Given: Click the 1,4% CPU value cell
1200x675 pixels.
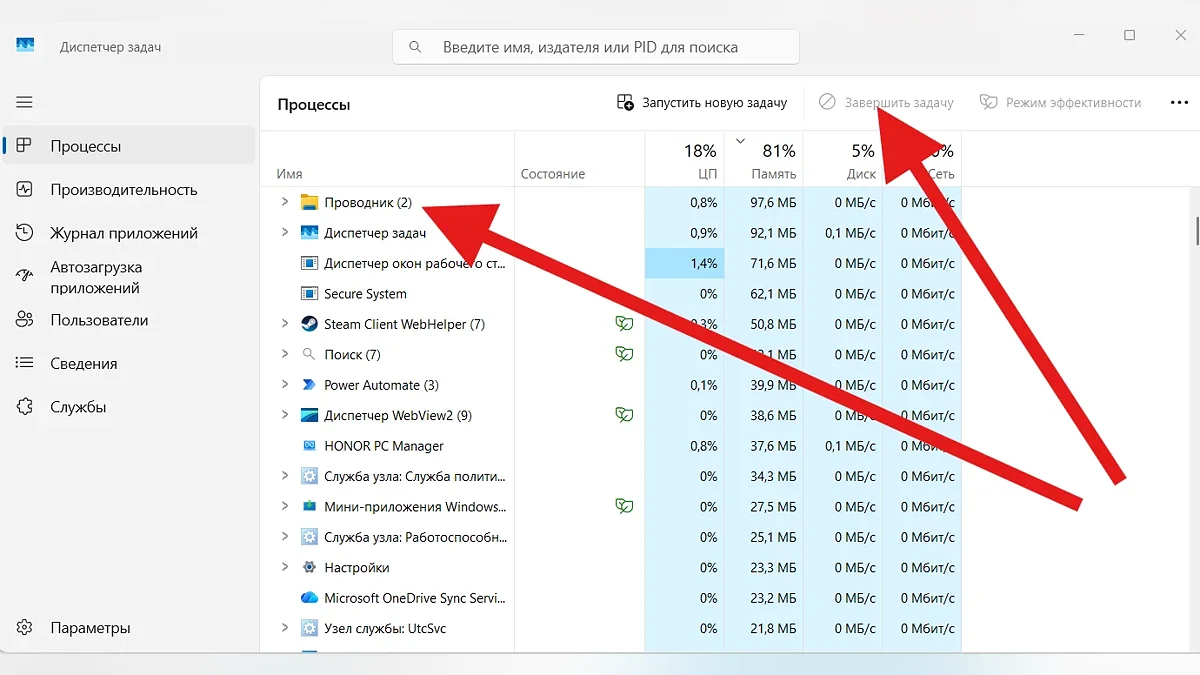Looking at the screenshot, I should click(x=685, y=263).
